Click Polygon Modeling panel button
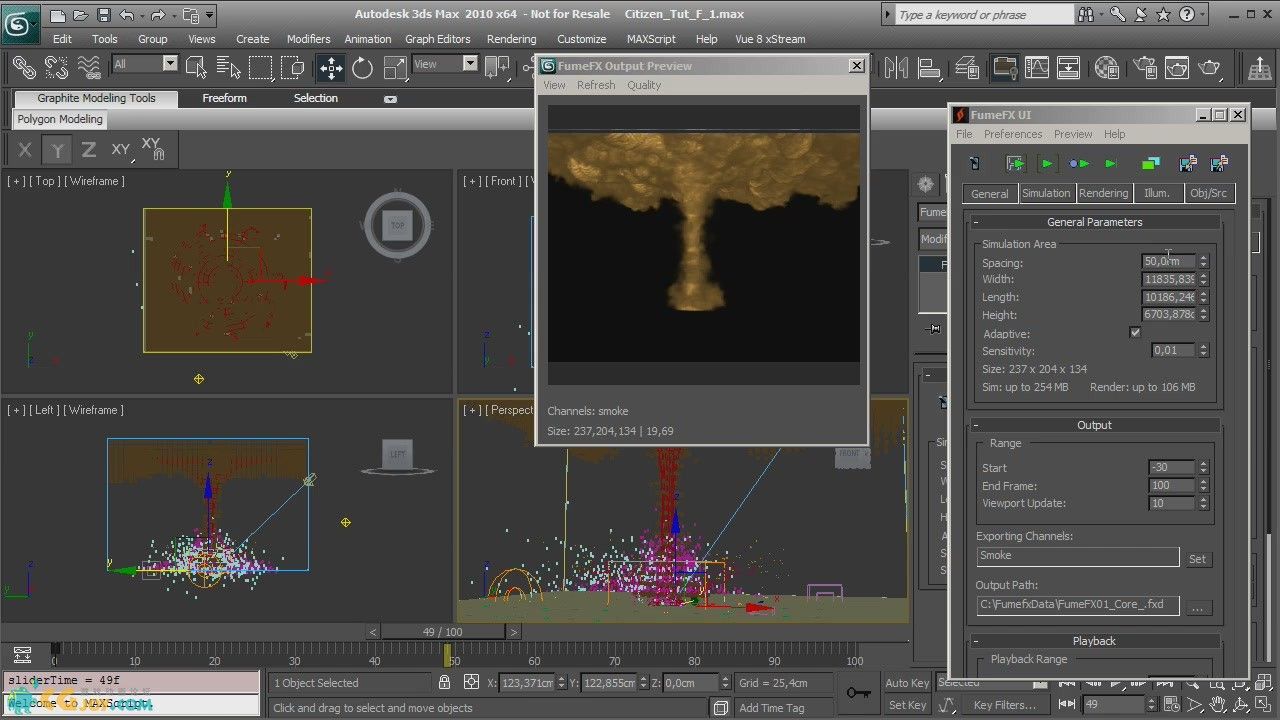Image resolution: width=1280 pixels, height=720 pixels. tap(60, 119)
